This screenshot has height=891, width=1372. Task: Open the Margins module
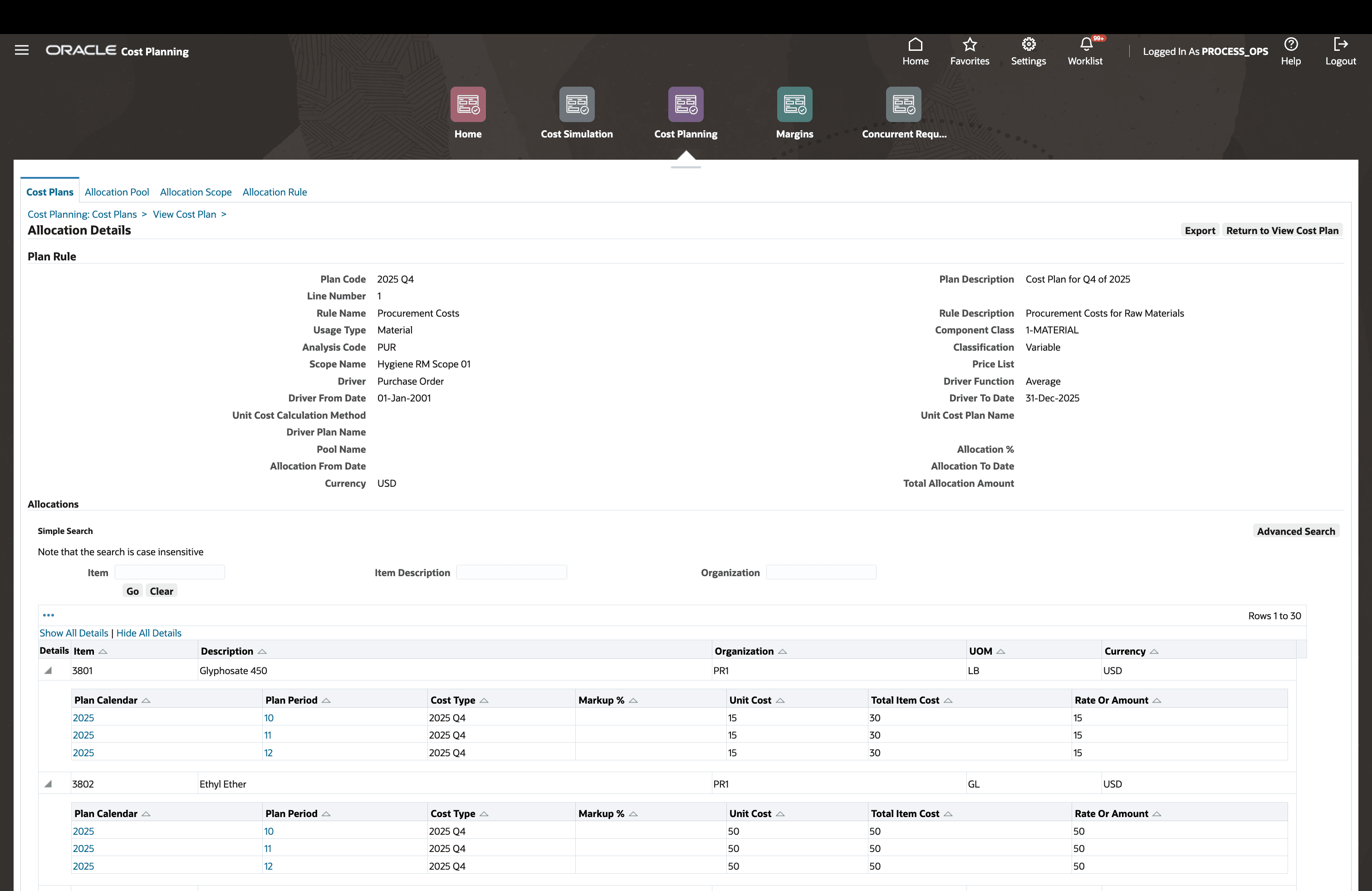[794, 105]
